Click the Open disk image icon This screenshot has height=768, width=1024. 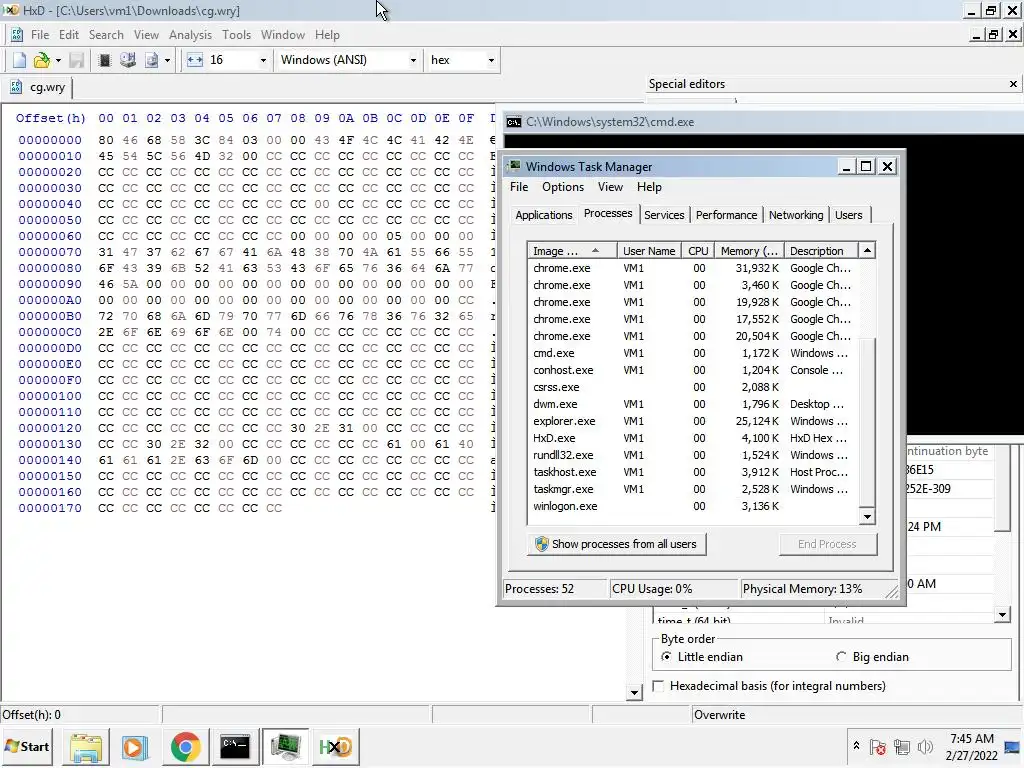point(151,60)
